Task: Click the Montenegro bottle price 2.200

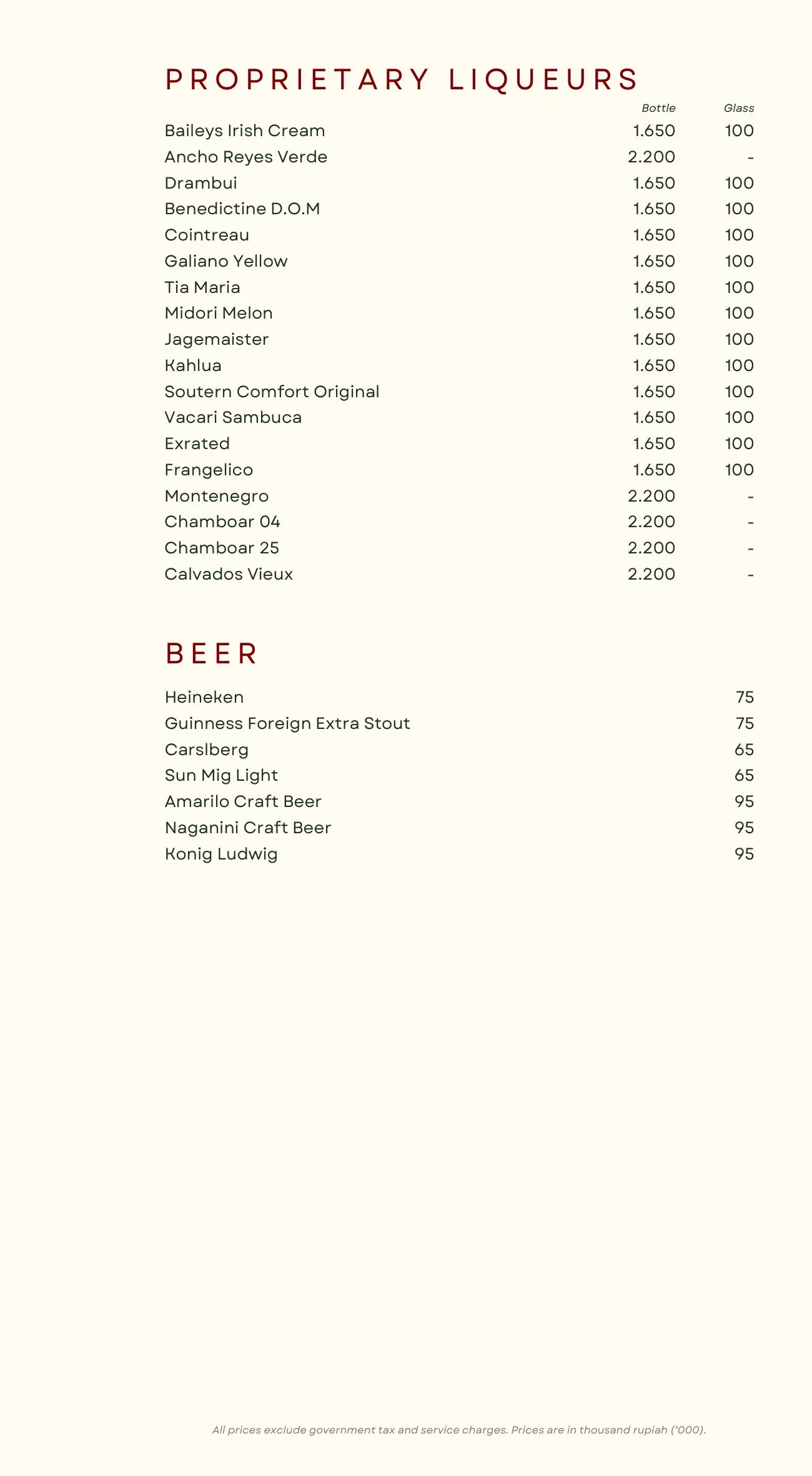Action: [x=651, y=496]
